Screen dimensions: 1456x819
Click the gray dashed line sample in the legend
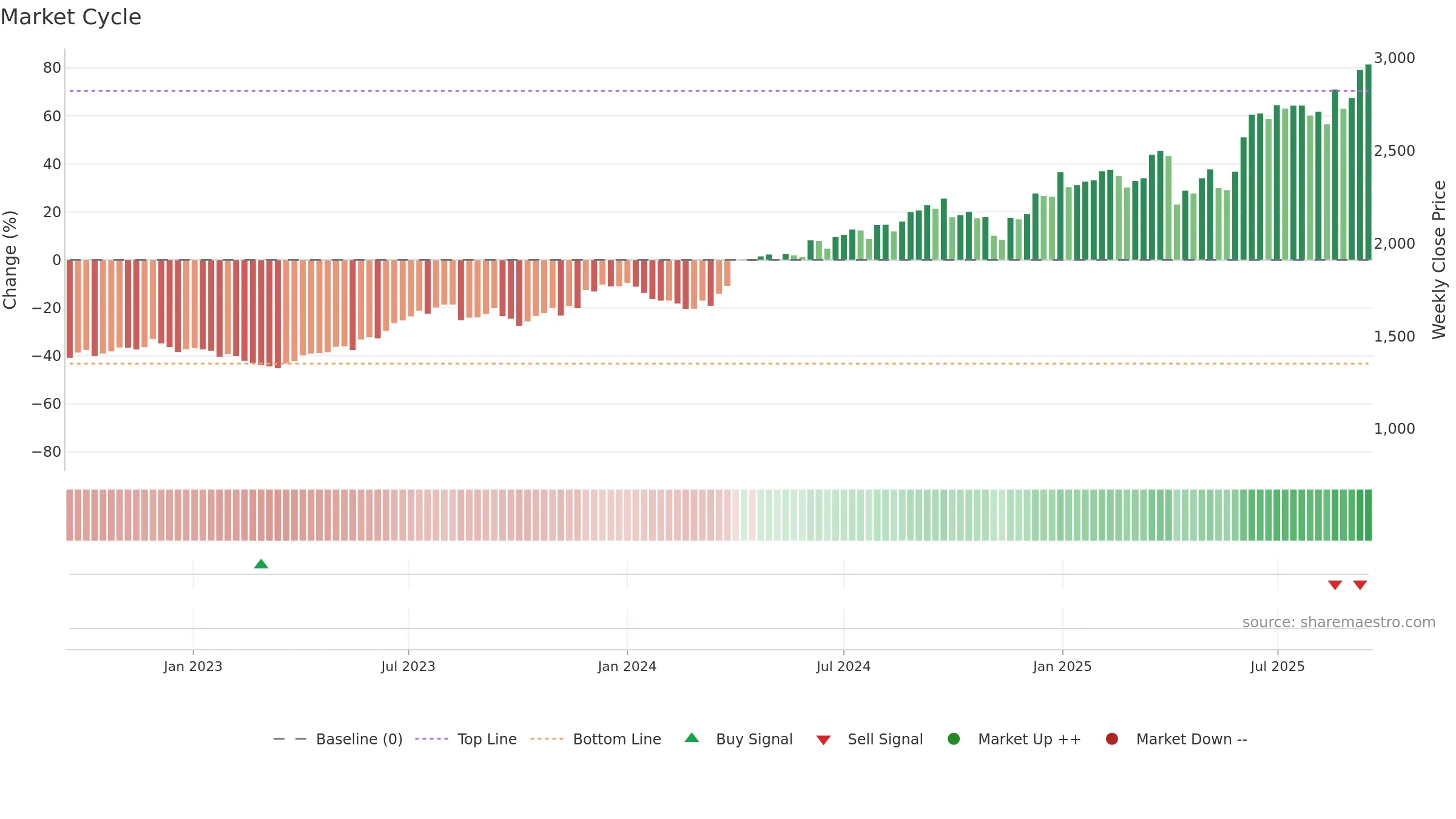coord(289,739)
